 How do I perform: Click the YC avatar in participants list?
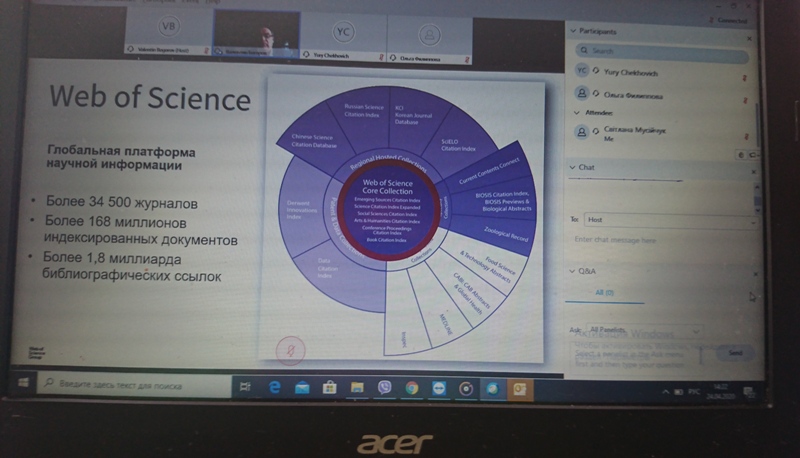[x=582, y=70]
